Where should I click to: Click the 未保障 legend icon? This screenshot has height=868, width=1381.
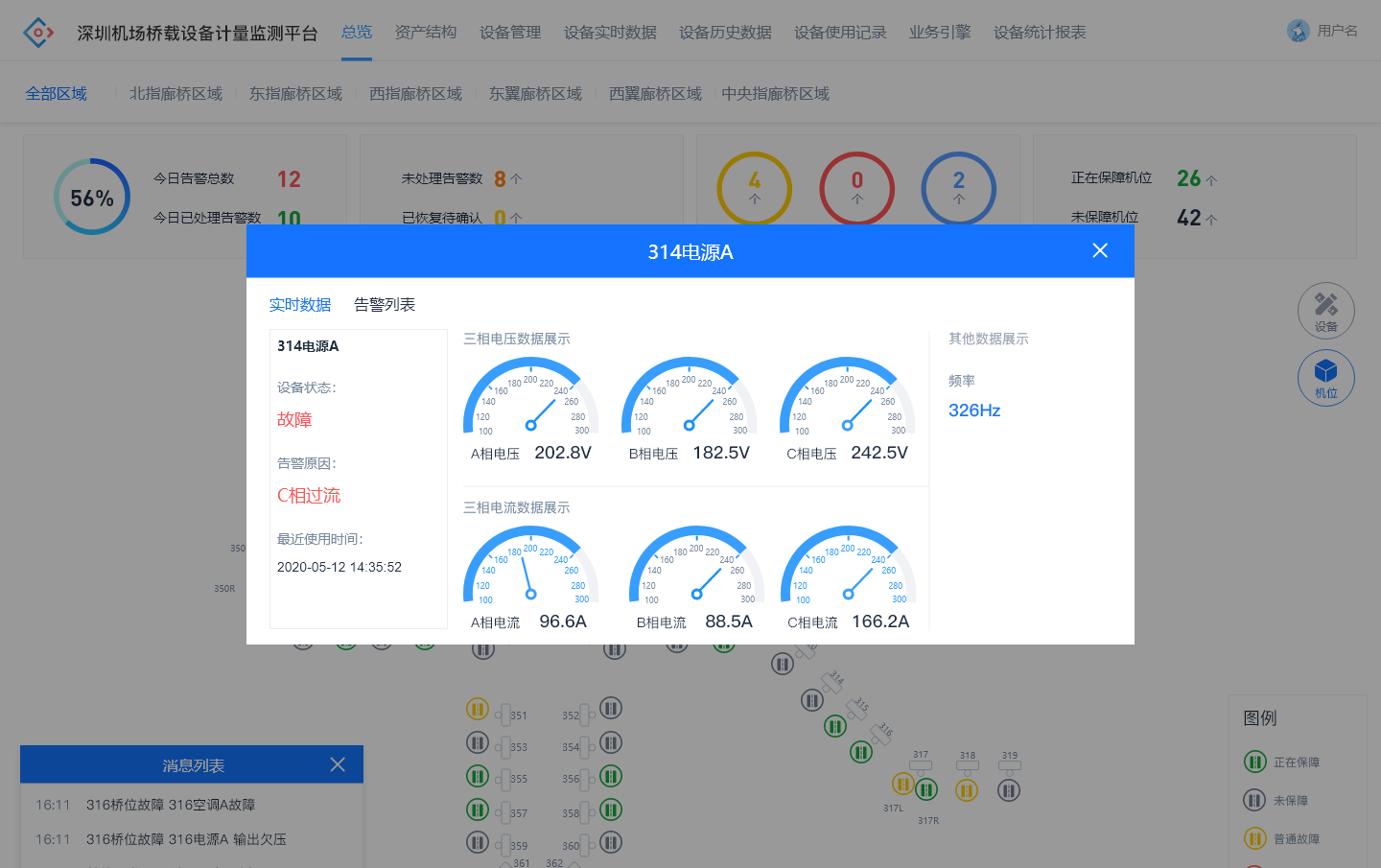click(1255, 800)
